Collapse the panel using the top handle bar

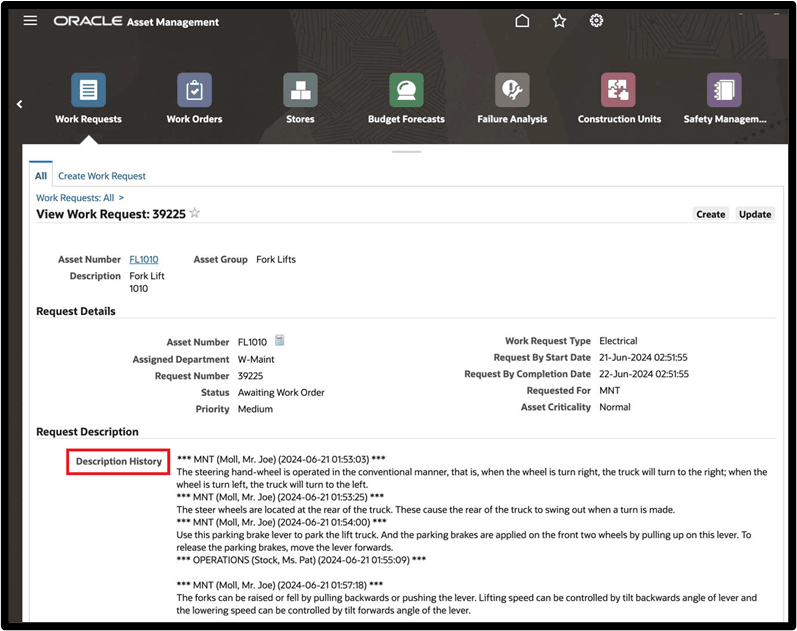pos(407,152)
